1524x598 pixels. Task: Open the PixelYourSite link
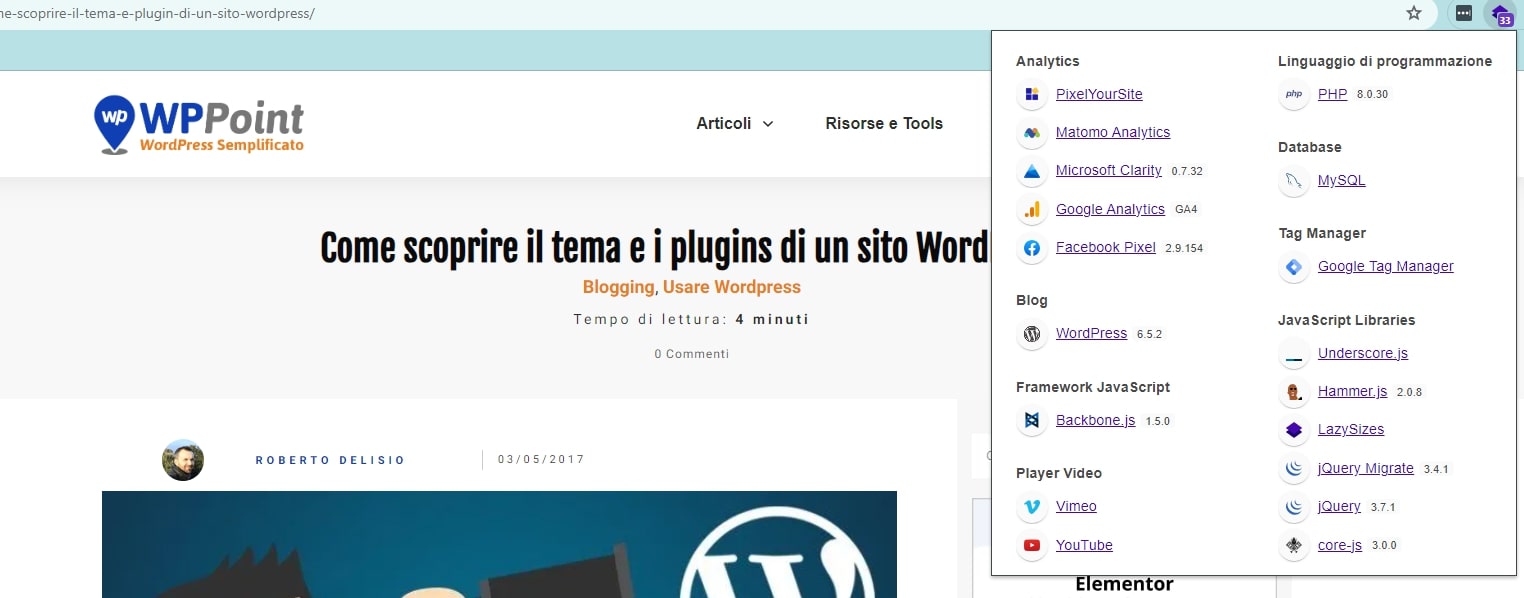1099,94
